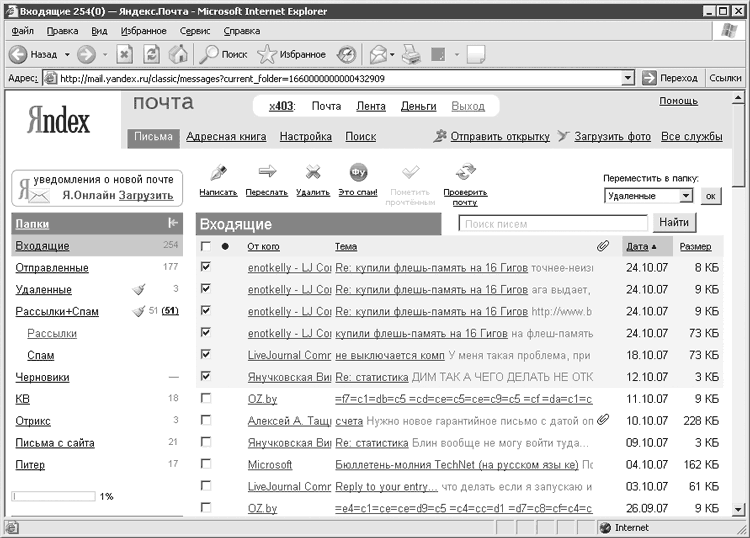Viewport: 750px width, 538px height.
Task: Click the vertical scrollbar down arrow
Action: tap(740, 507)
